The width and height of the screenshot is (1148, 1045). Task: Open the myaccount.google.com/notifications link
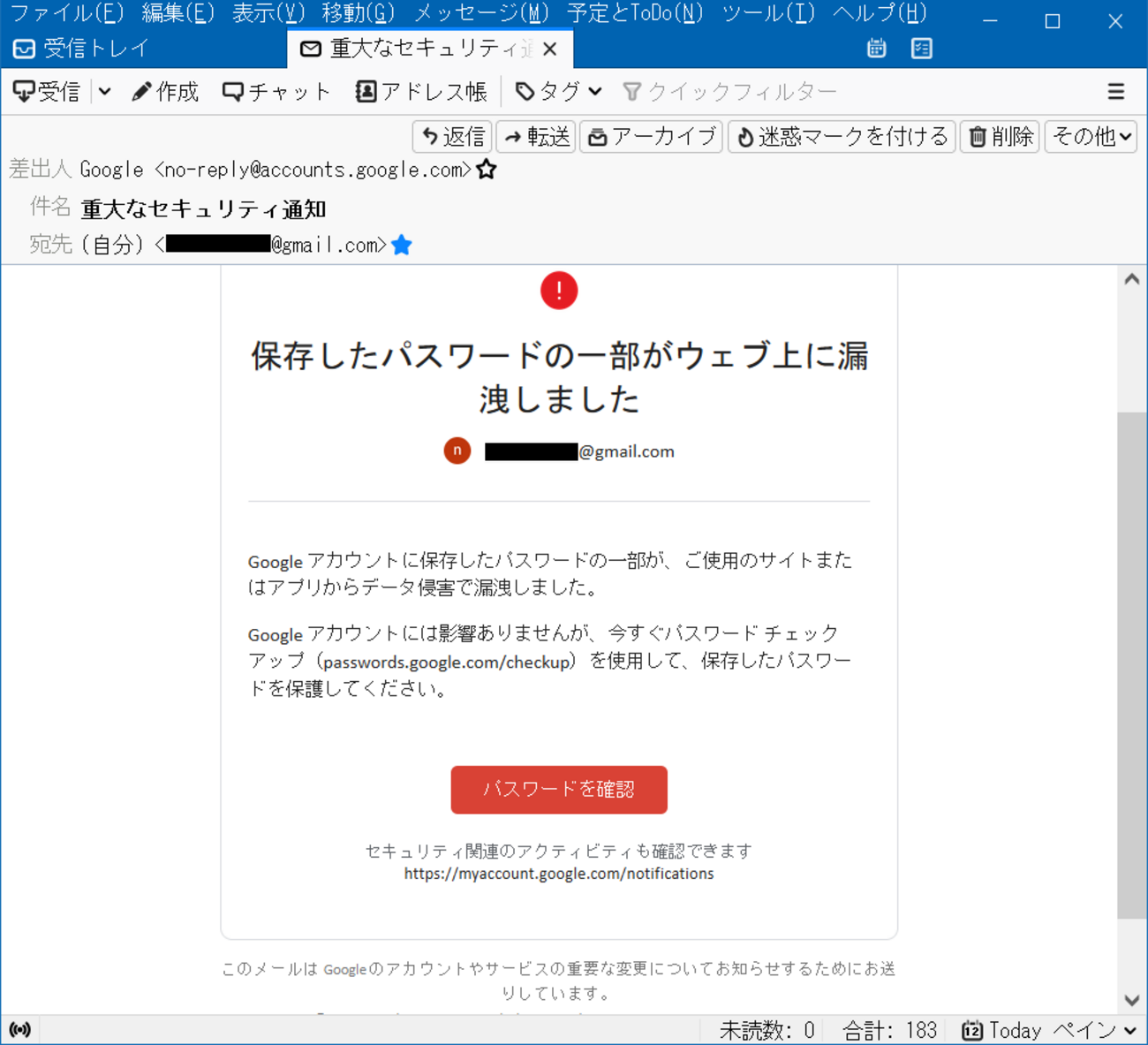tap(557, 873)
